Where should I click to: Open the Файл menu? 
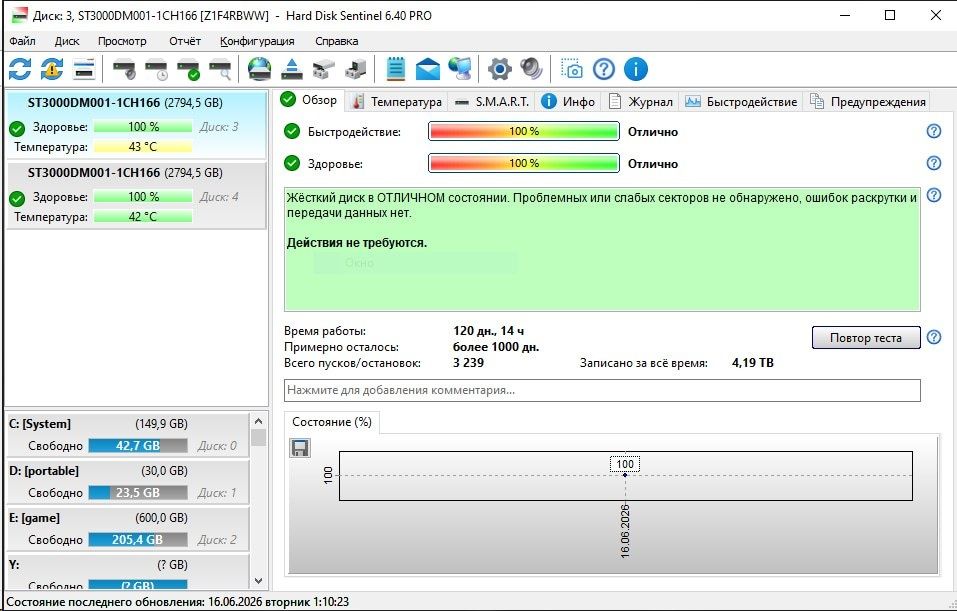pyautogui.click(x=23, y=41)
